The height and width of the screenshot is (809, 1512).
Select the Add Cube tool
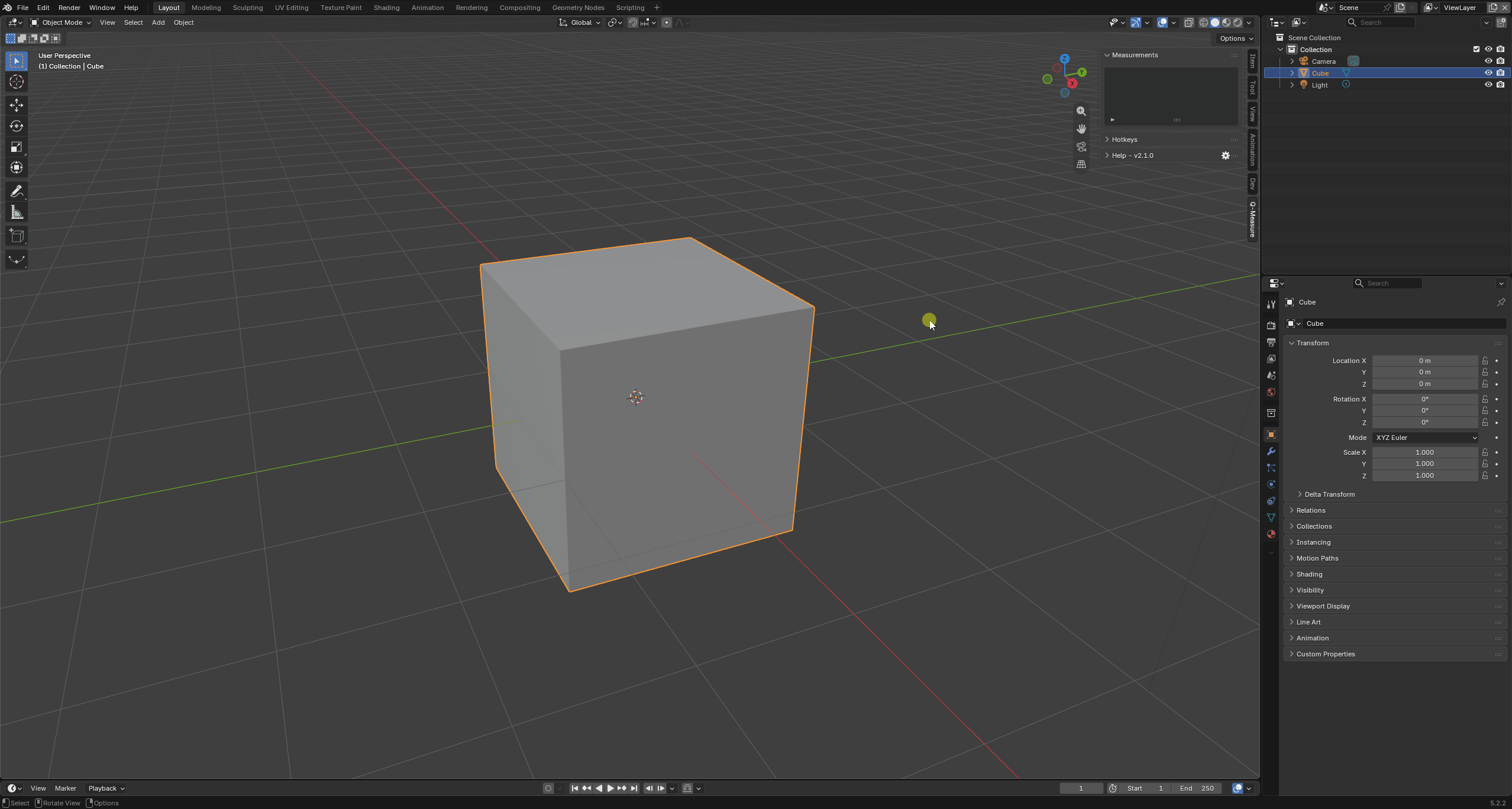pos(17,236)
